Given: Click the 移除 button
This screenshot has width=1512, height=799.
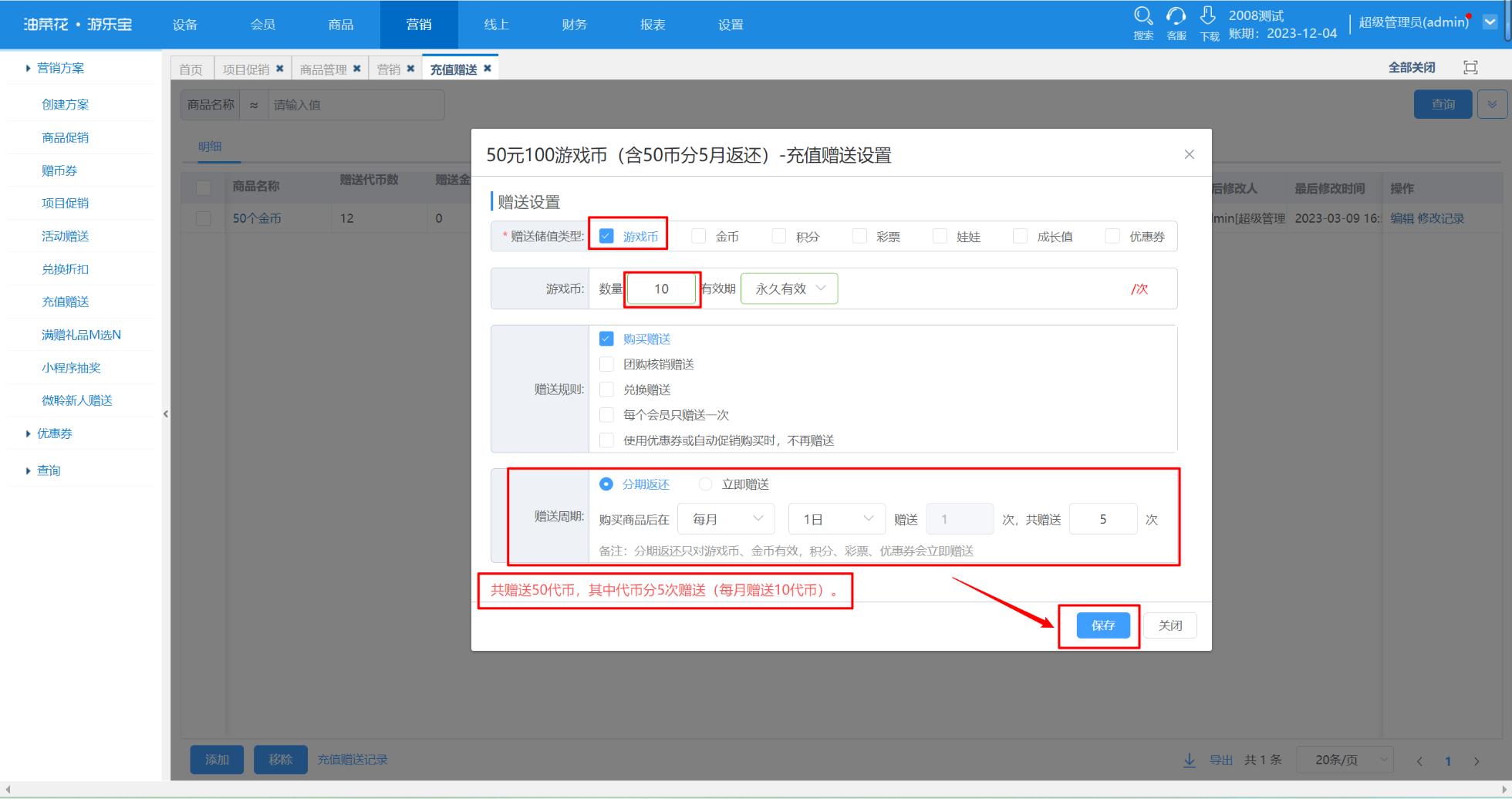Looking at the screenshot, I should 281,760.
